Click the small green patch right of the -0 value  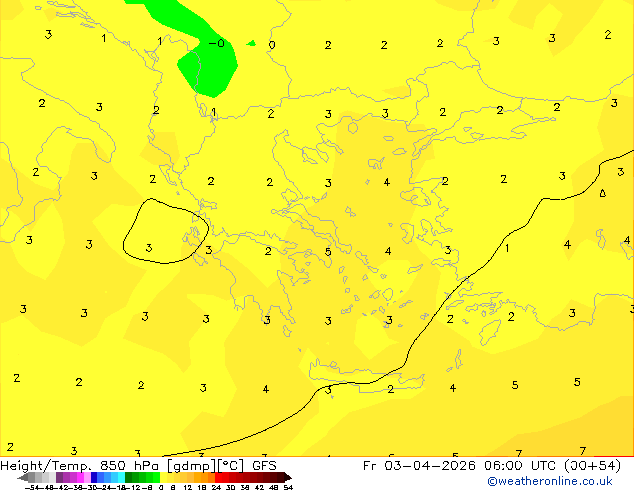[251, 43]
